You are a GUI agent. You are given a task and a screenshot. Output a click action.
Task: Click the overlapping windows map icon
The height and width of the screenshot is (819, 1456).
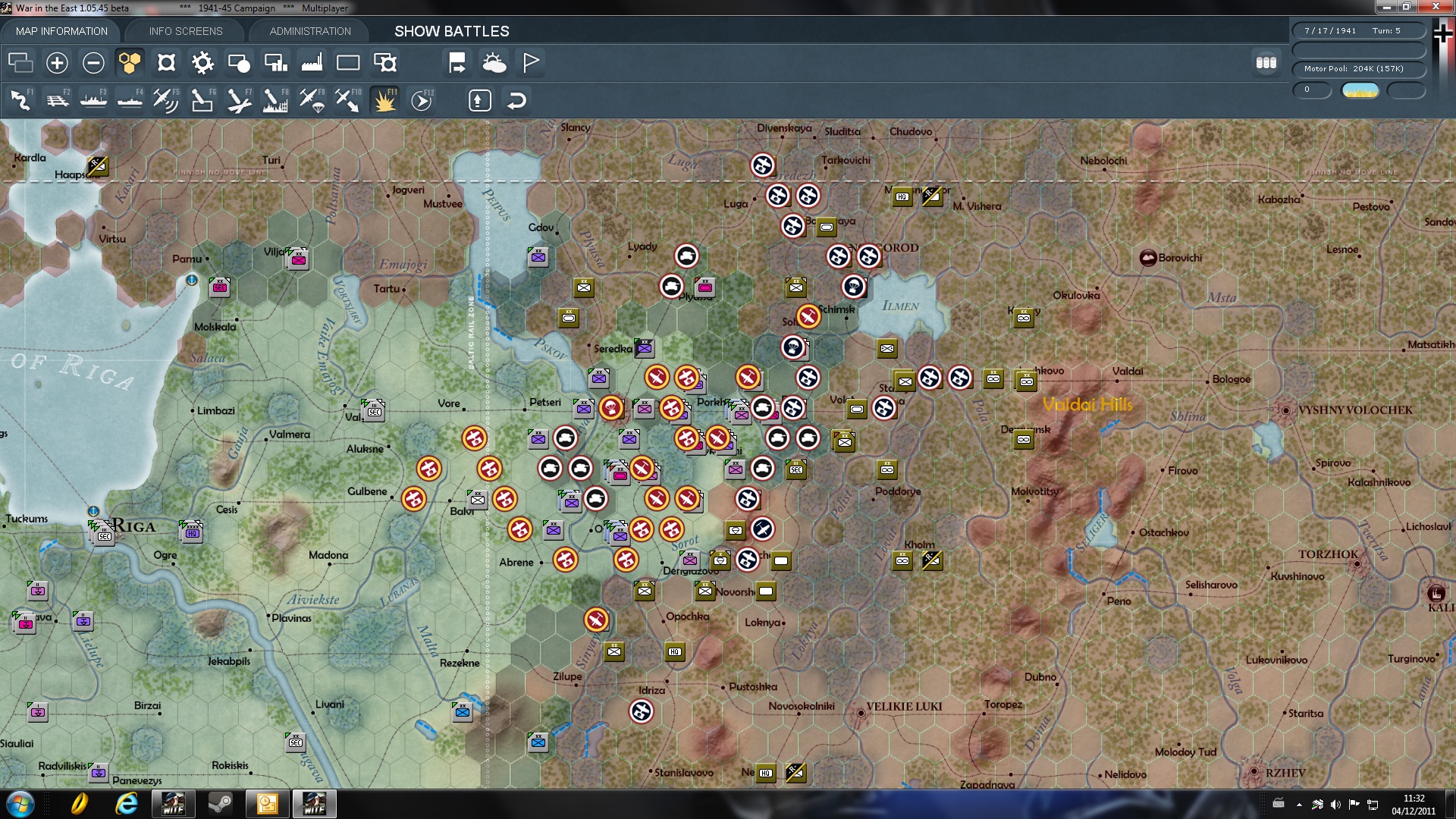tap(20, 62)
